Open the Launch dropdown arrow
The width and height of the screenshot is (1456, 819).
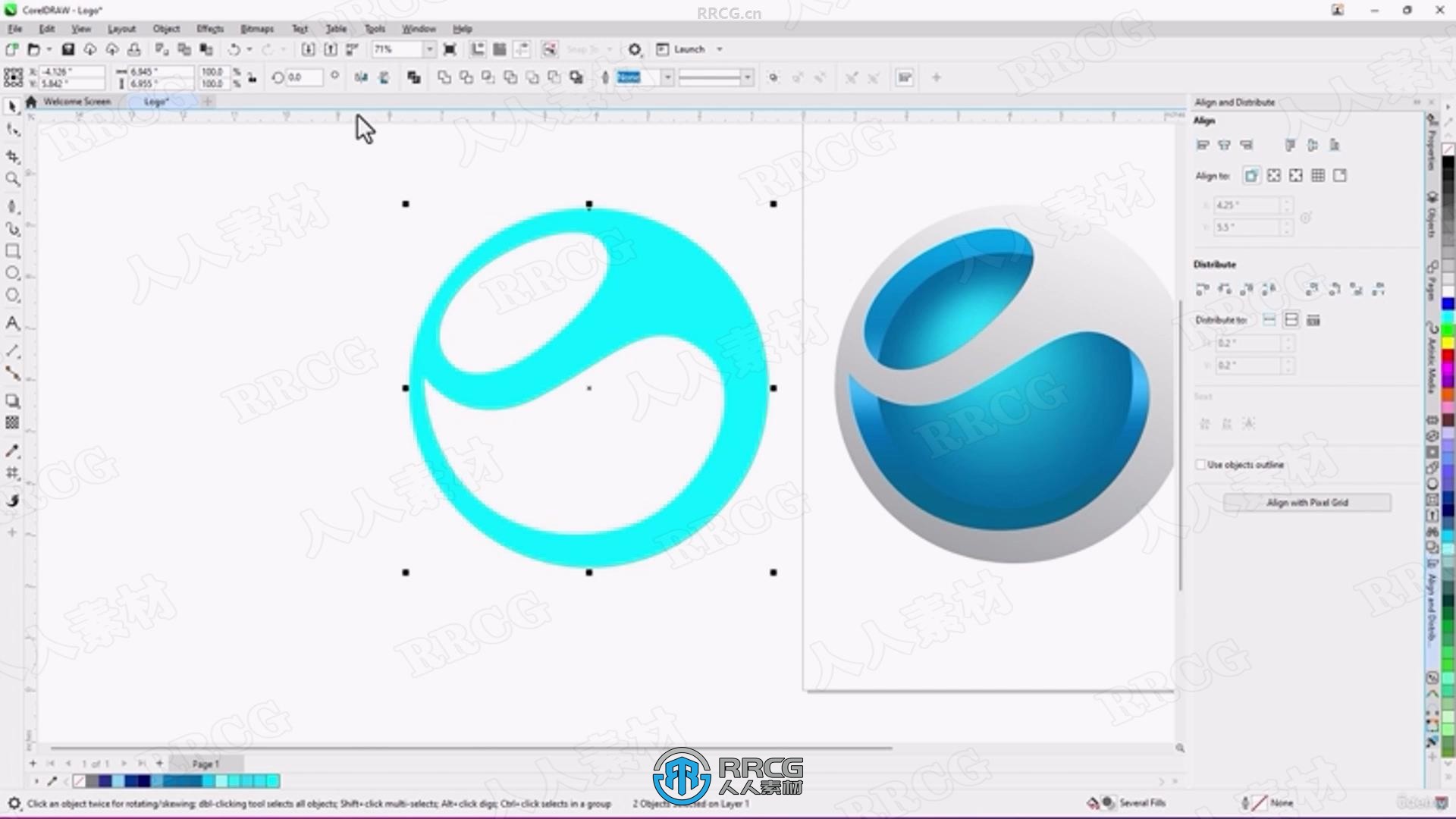720,49
